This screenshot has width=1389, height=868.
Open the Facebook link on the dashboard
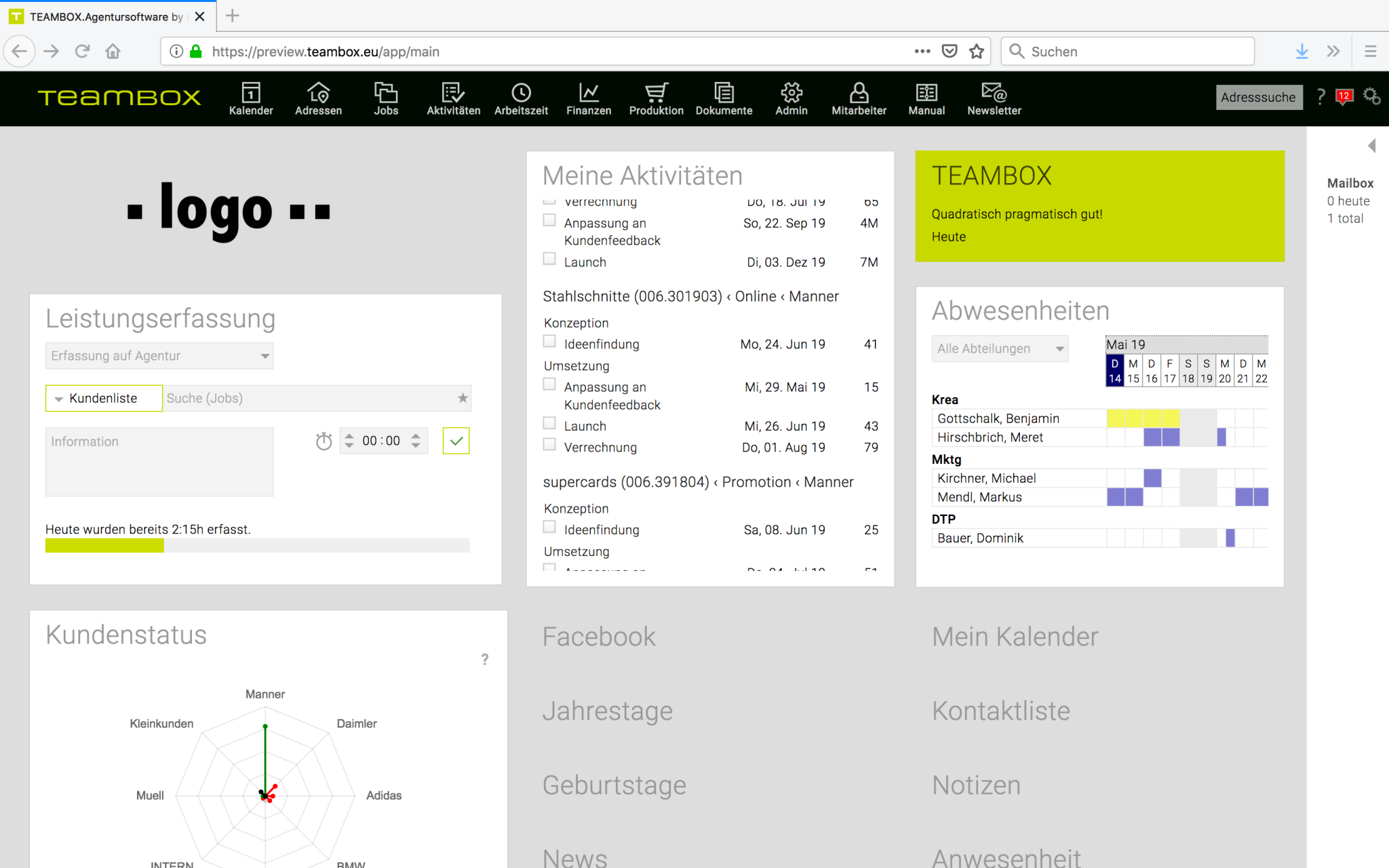tap(598, 636)
